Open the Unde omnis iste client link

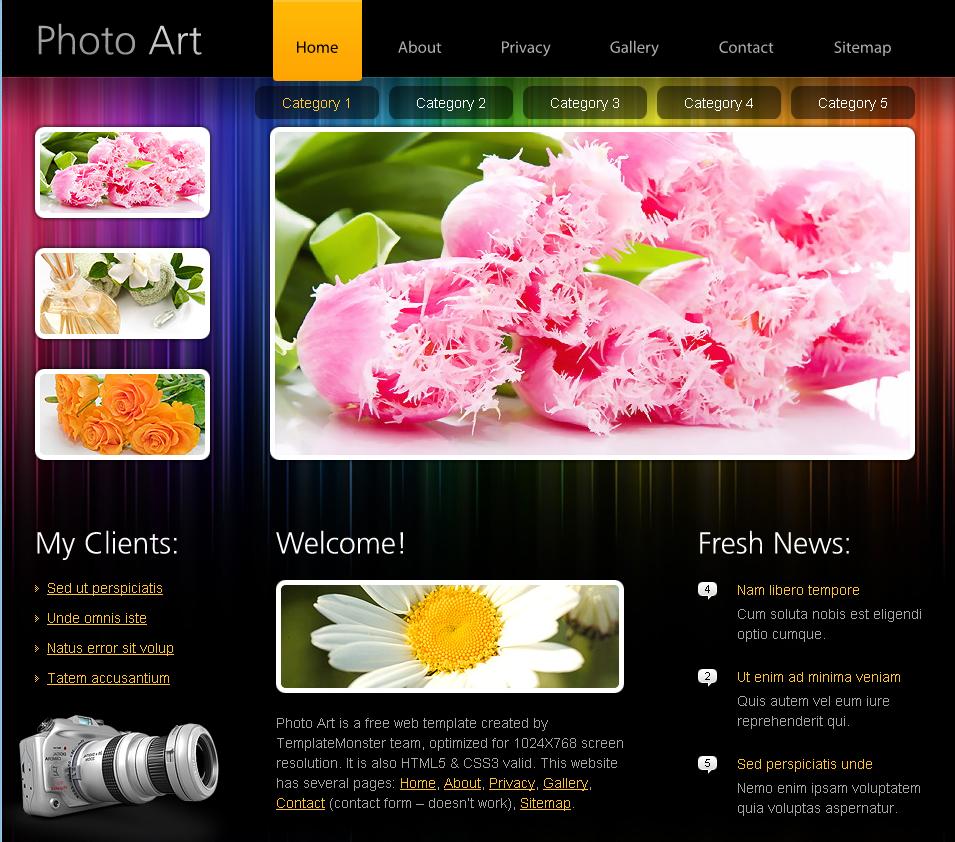[x=97, y=618]
